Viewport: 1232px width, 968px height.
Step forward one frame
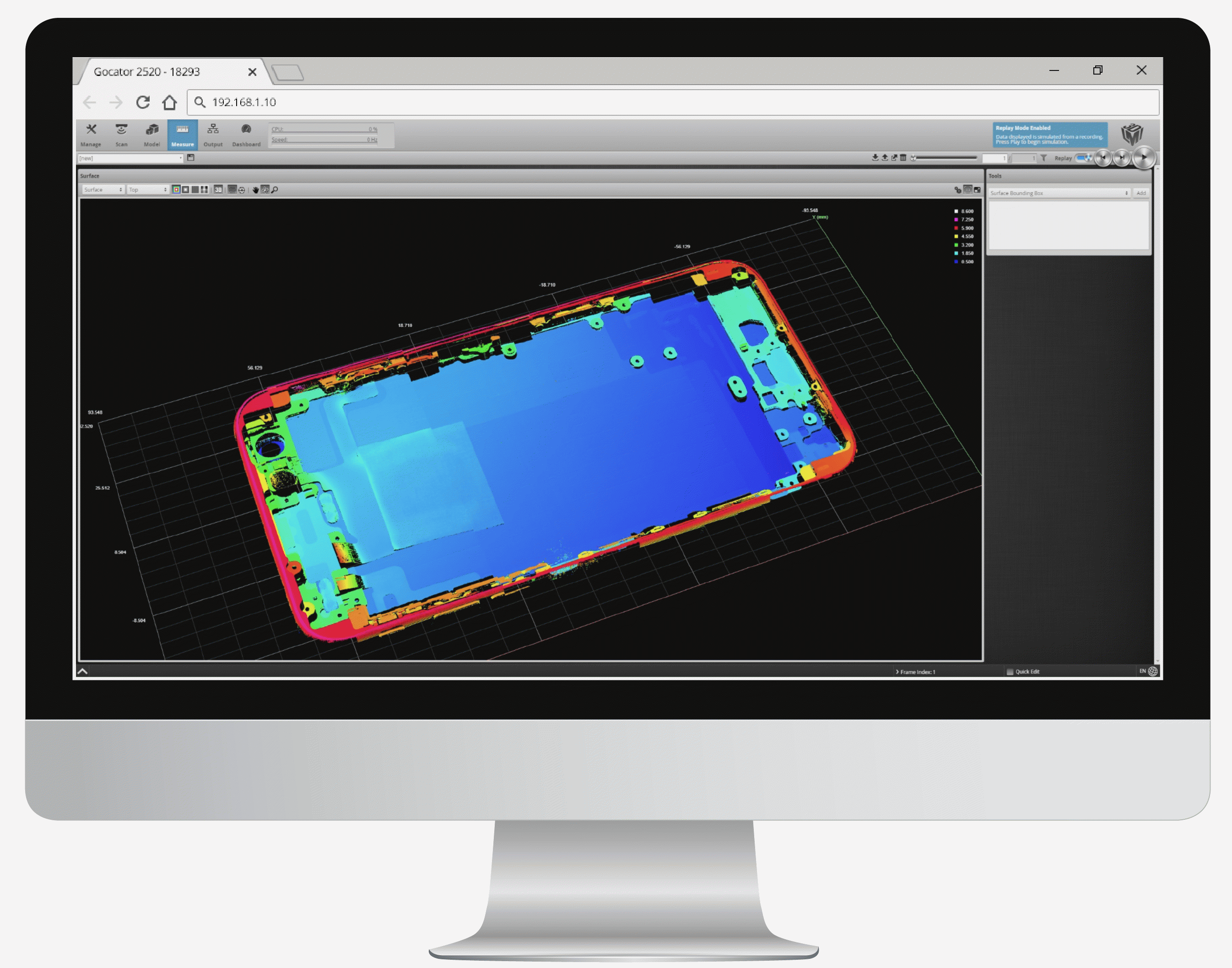click(x=1122, y=157)
